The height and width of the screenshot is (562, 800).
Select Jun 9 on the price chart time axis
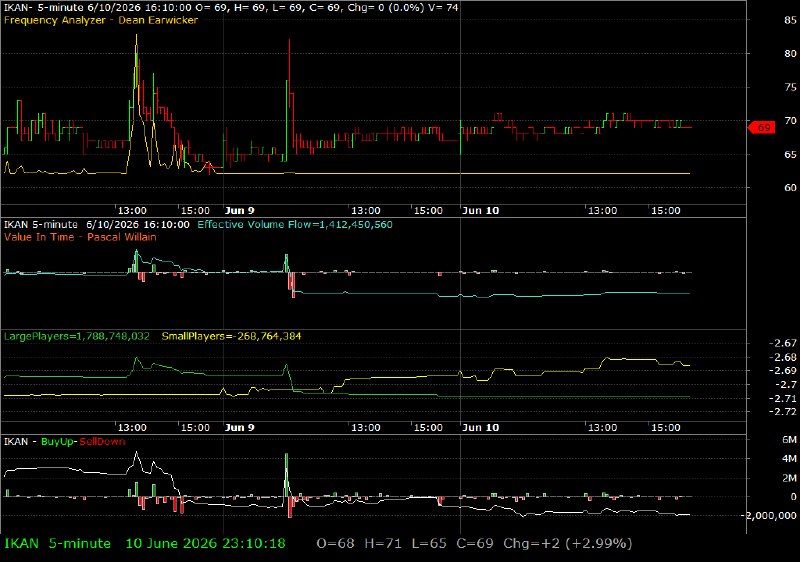click(239, 211)
